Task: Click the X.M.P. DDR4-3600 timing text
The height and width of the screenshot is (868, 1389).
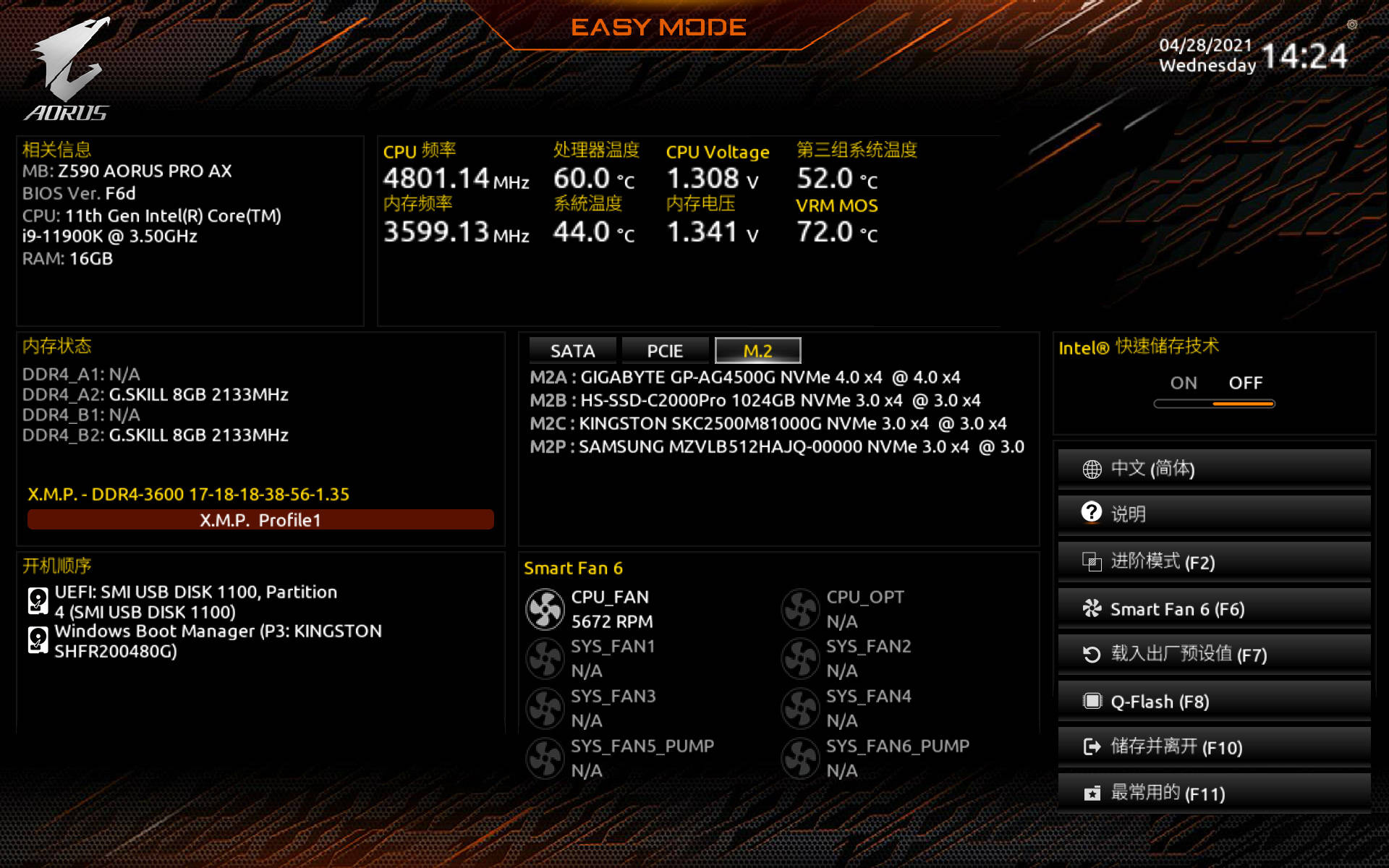Action: coord(189,494)
